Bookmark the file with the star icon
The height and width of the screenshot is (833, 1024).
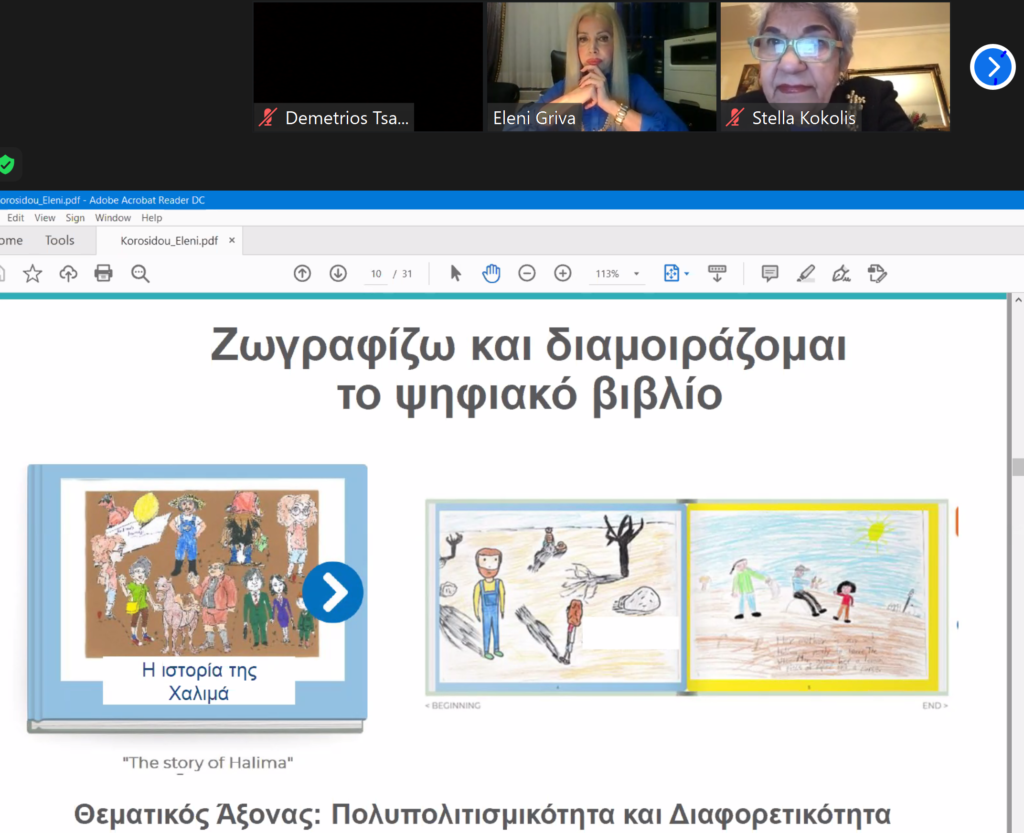point(32,273)
